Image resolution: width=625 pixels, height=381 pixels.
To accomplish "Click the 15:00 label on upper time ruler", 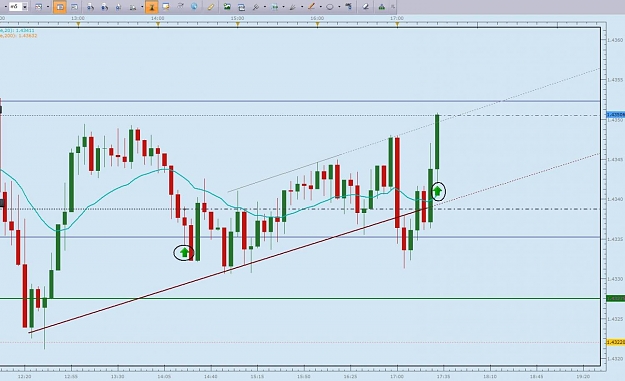I will click(x=237, y=18).
